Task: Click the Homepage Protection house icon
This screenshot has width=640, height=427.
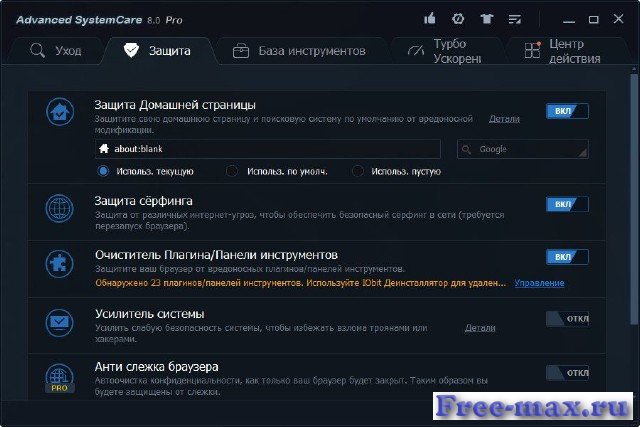Action: (60, 111)
